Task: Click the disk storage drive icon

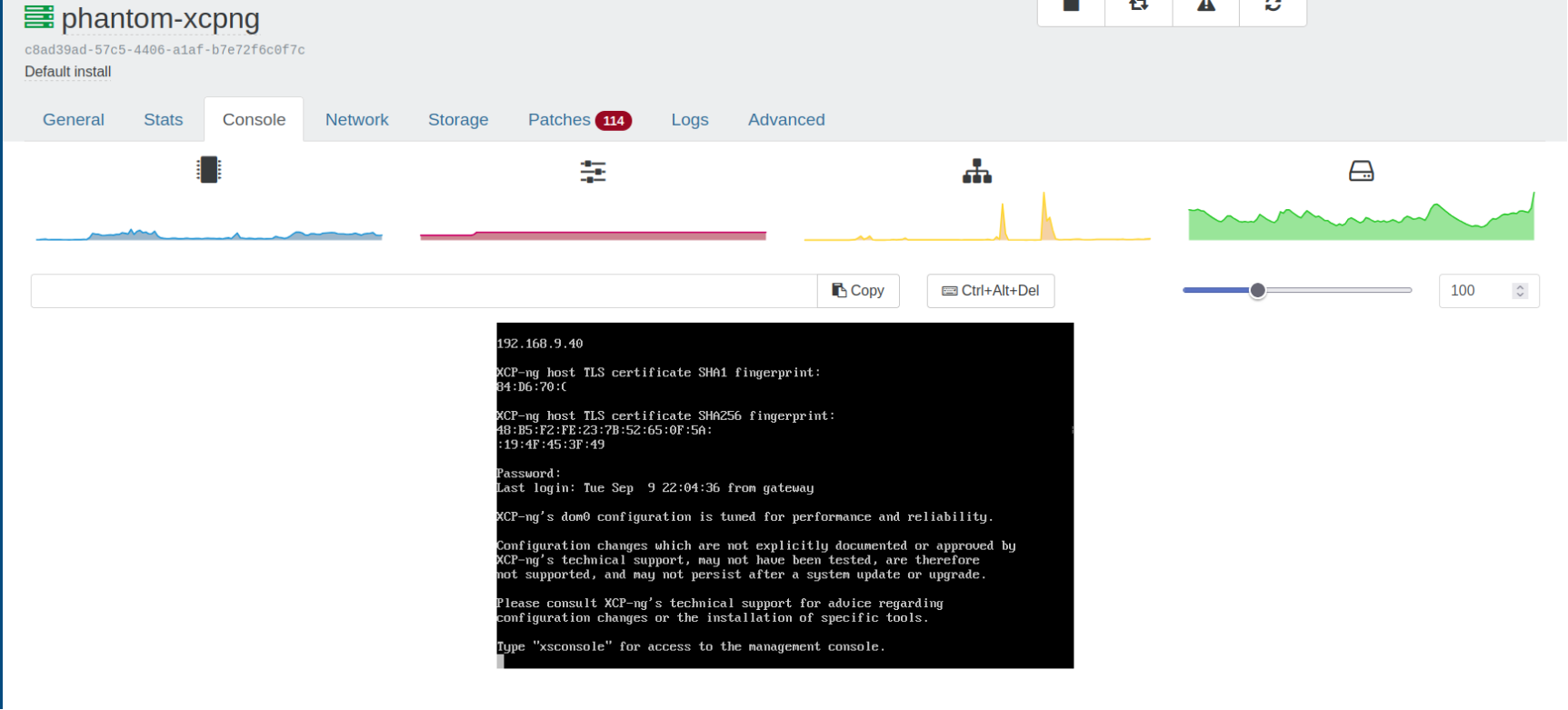Action: tap(1361, 171)
